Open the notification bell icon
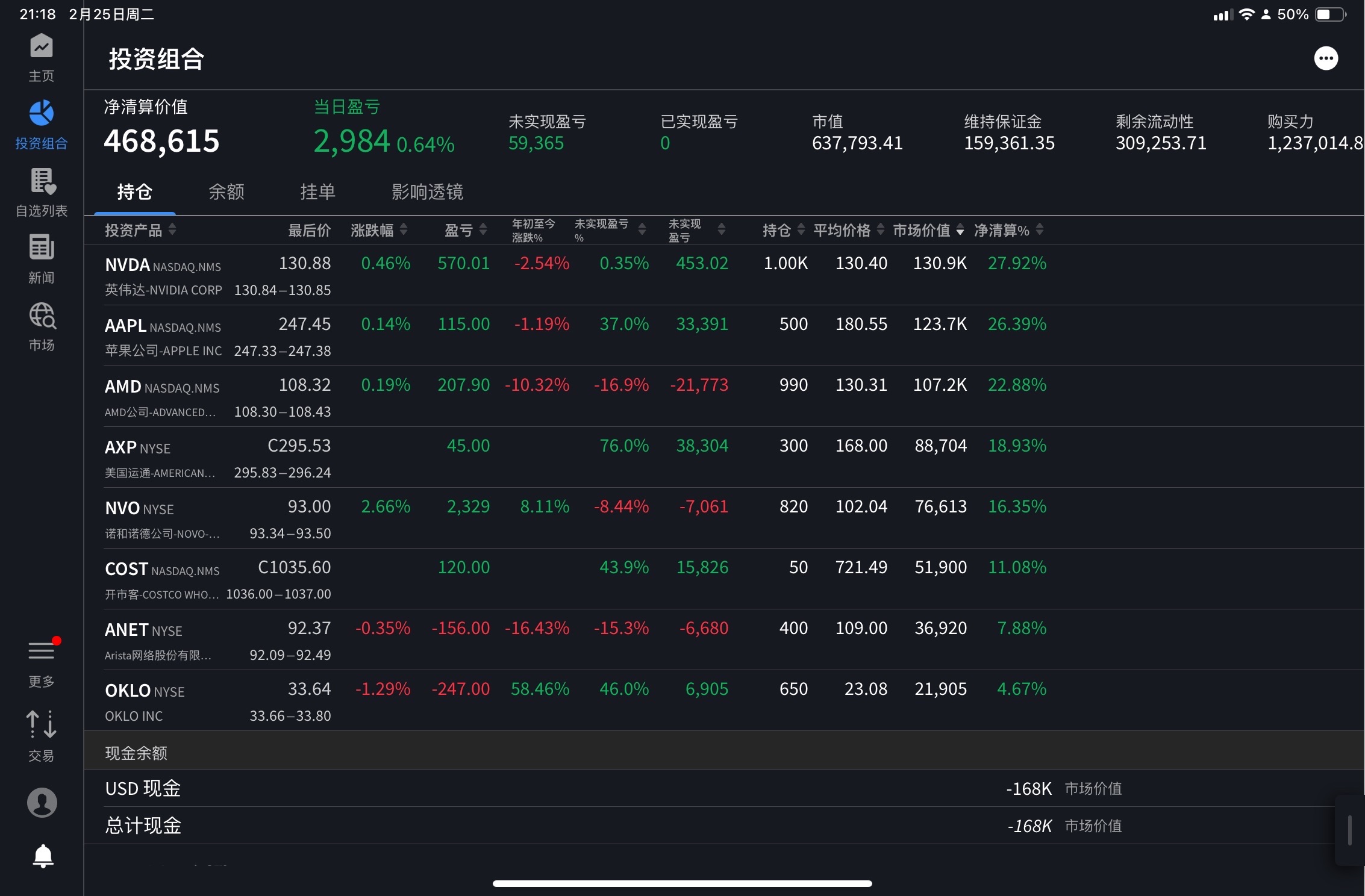1365x896 pixels. [x=43, y=856]
